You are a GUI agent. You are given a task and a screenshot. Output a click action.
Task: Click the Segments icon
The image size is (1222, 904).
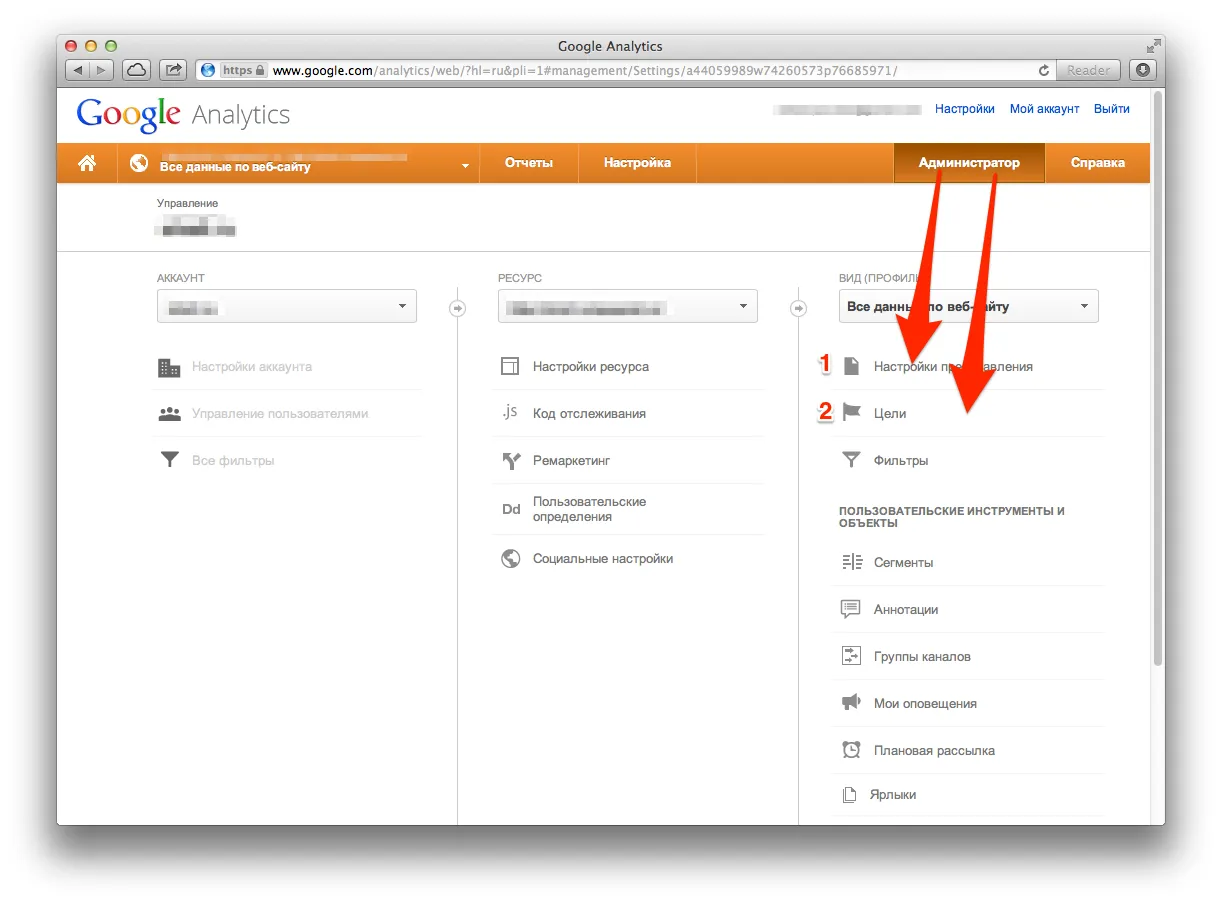coord(851,562)
